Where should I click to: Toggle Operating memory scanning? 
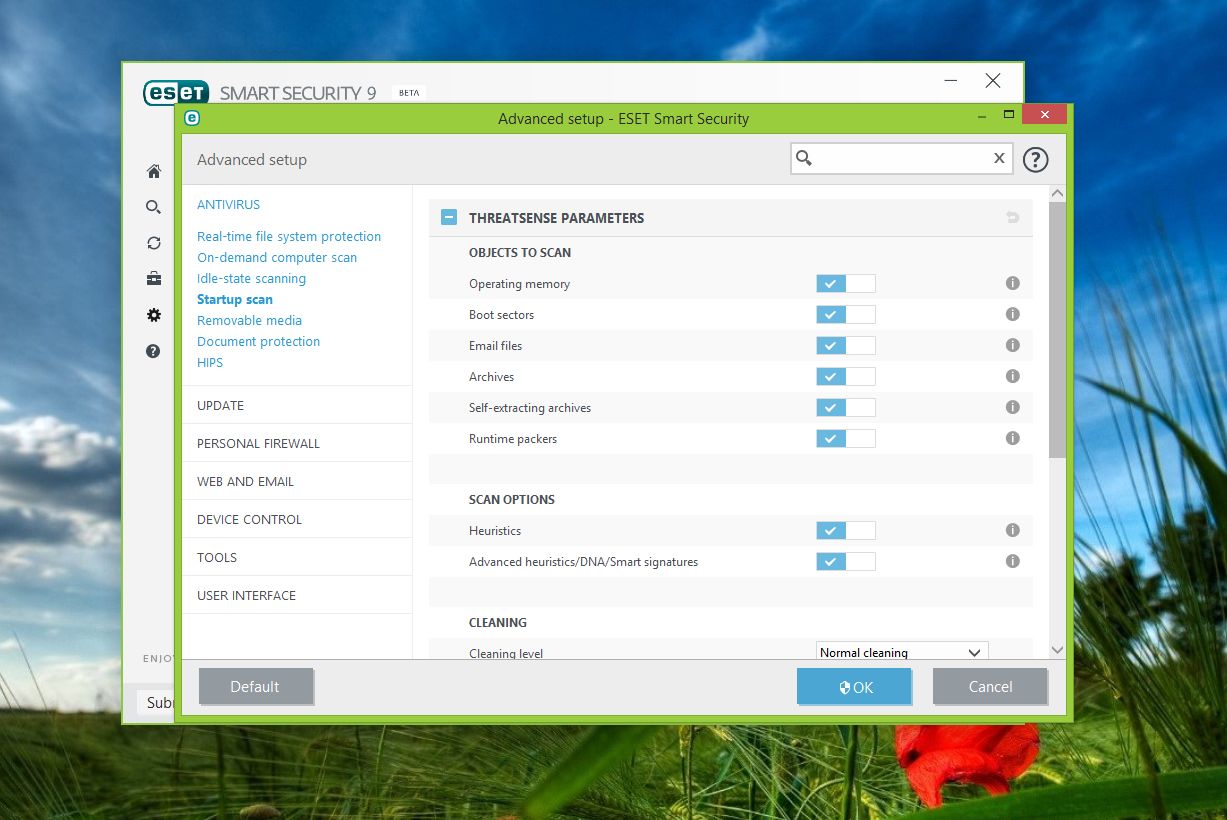(x=846, y=284)
